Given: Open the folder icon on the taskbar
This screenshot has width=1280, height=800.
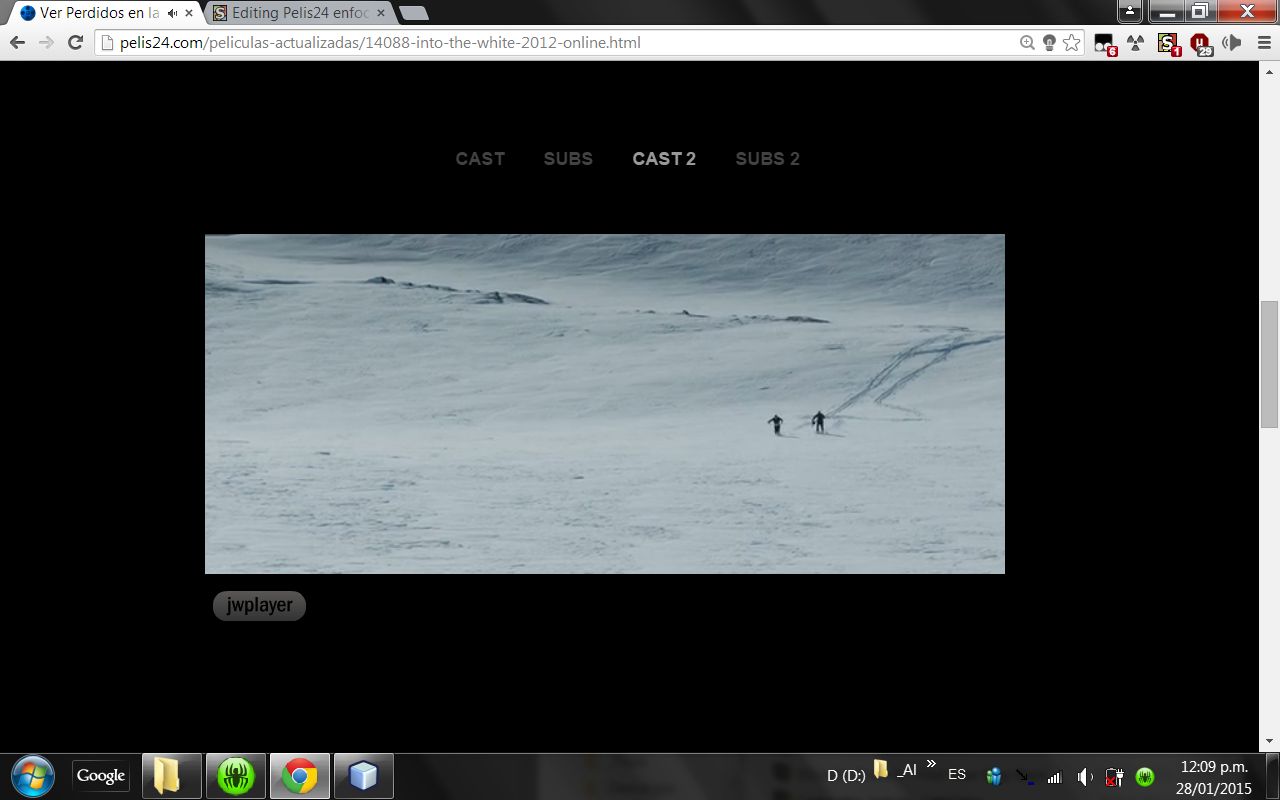Looking at the screenshot, I should pos(171,776).
